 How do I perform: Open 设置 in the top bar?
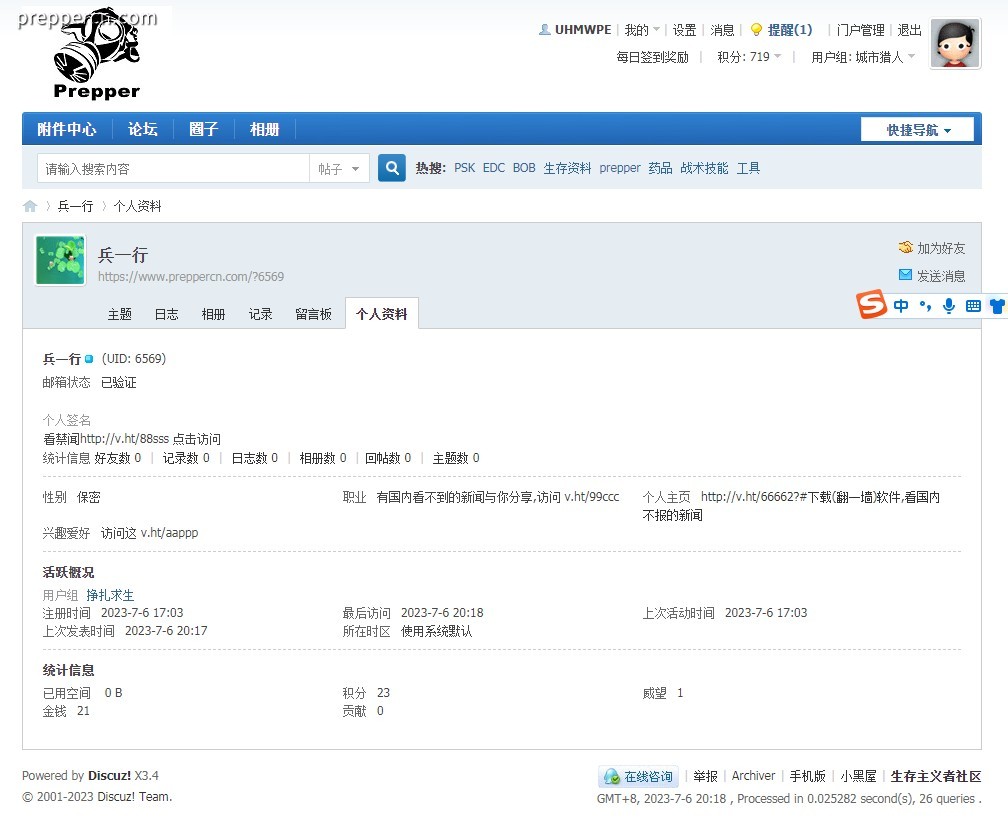pos(685,30)
